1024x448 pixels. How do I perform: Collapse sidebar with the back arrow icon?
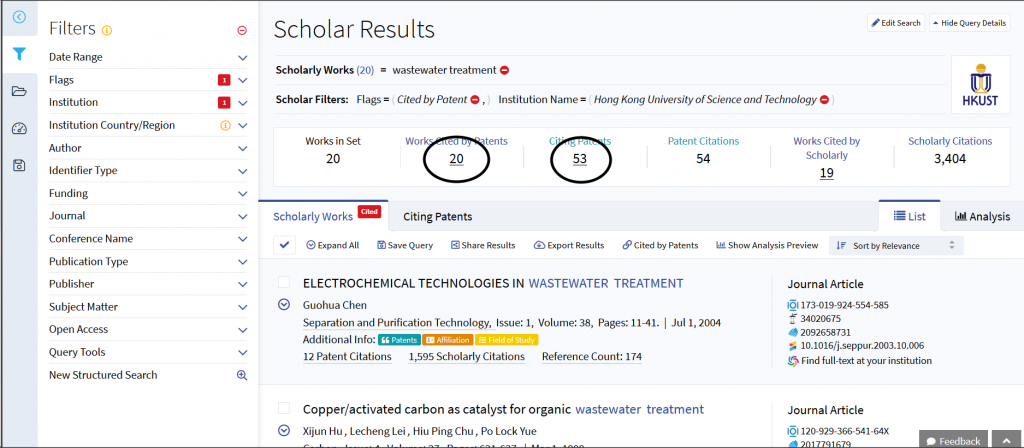19,17
